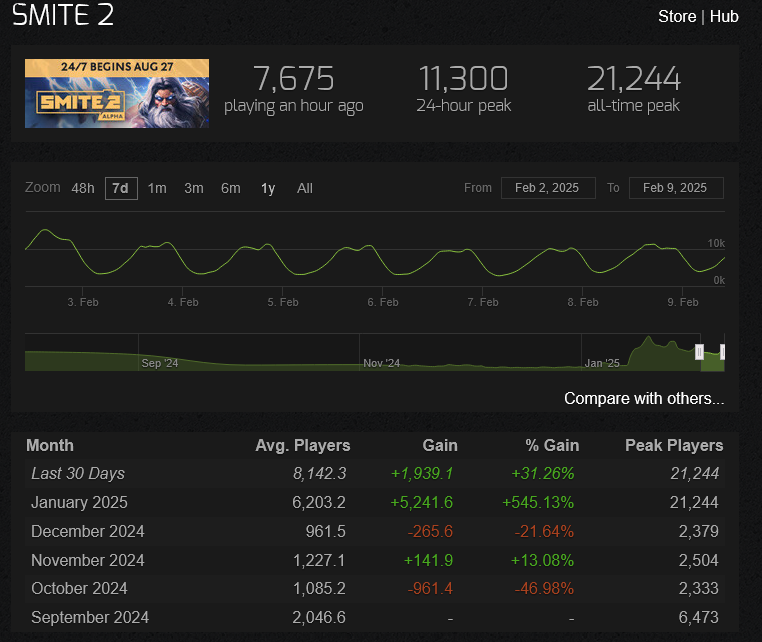Click the 5. Feb axis label
This screenshot has width=762, height=642.
[x=283, y=302]
